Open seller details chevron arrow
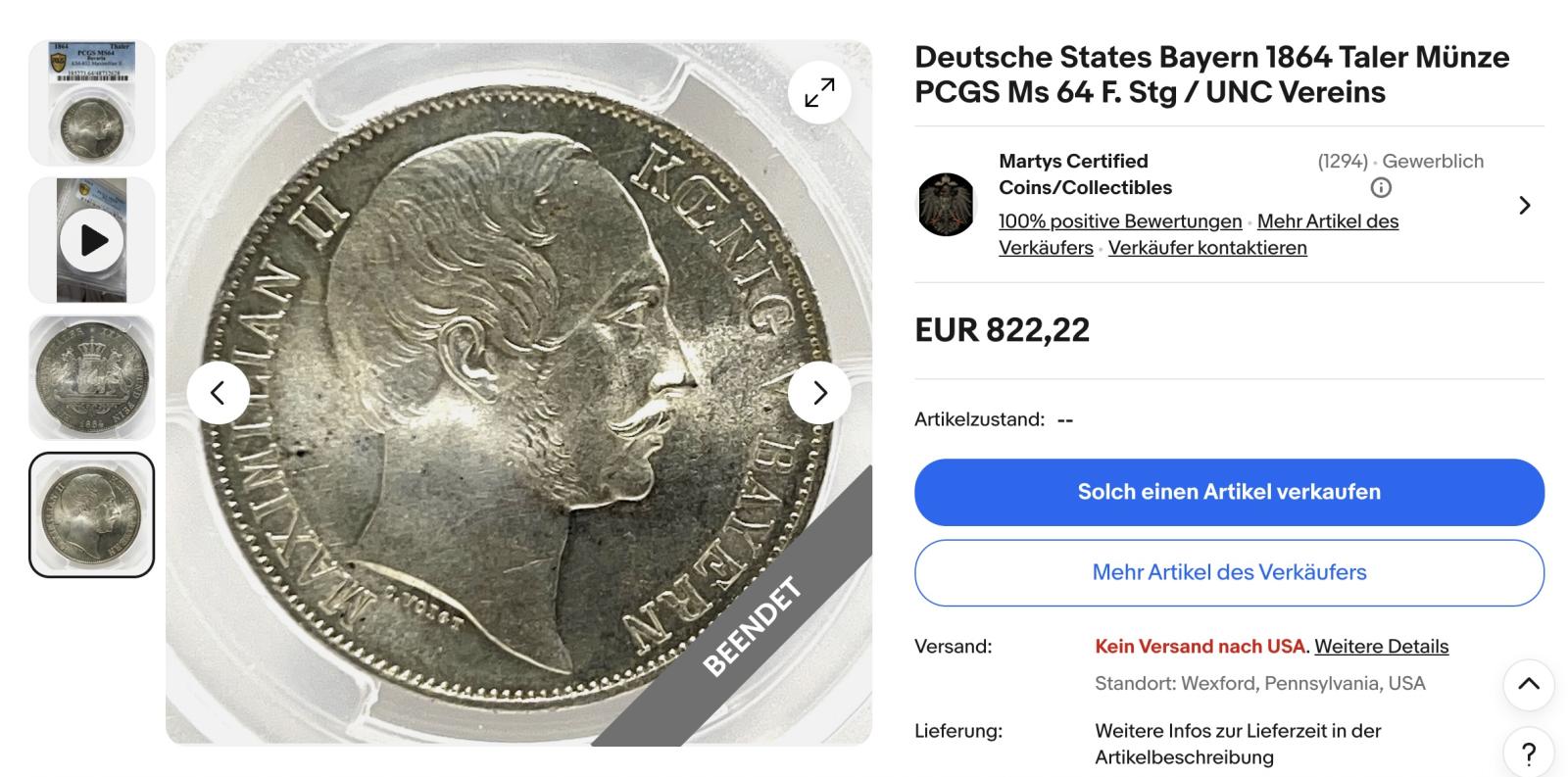1568x777 pixels. (1524, 205)
